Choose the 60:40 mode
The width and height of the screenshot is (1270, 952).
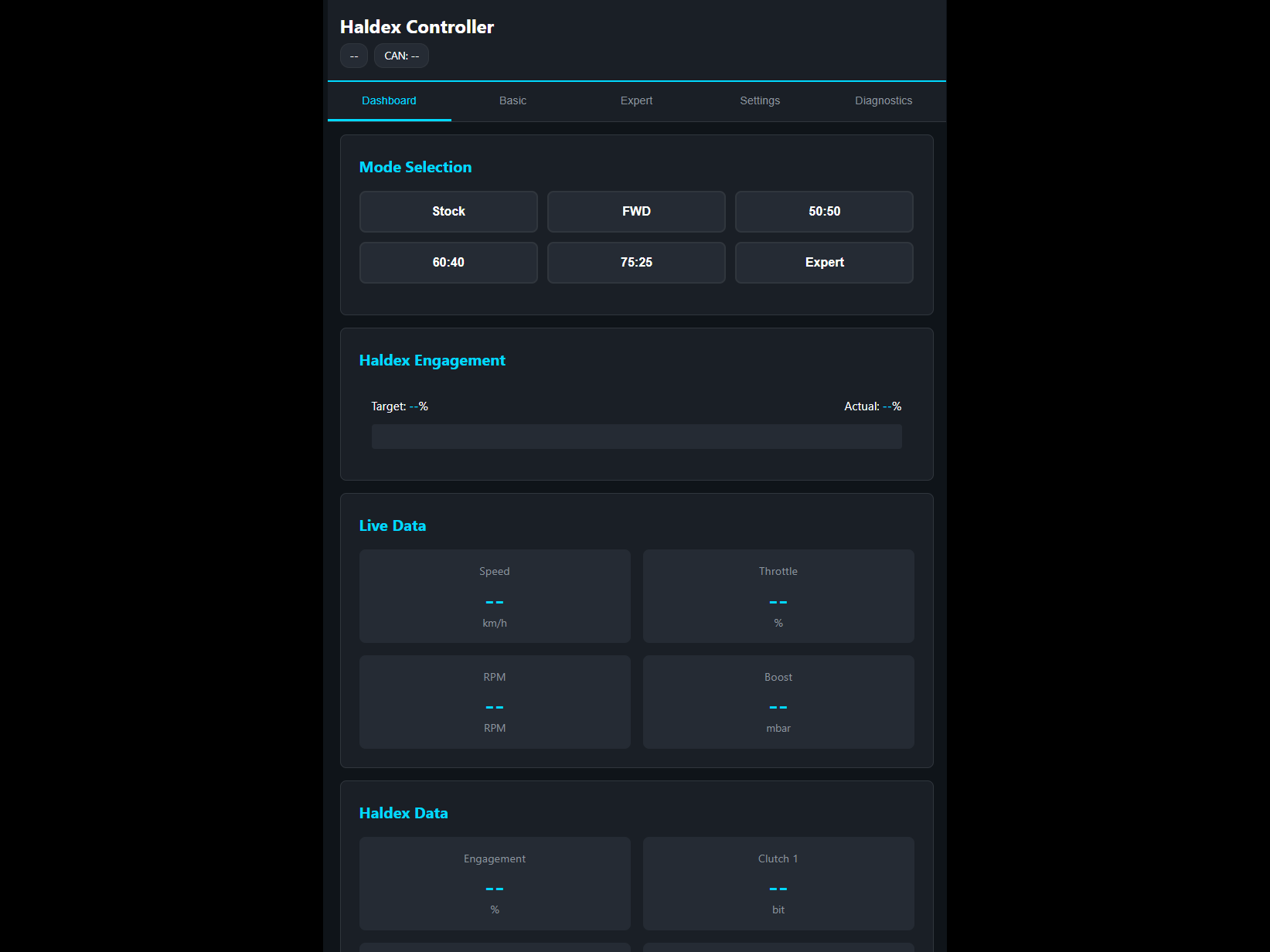point(448,263)
